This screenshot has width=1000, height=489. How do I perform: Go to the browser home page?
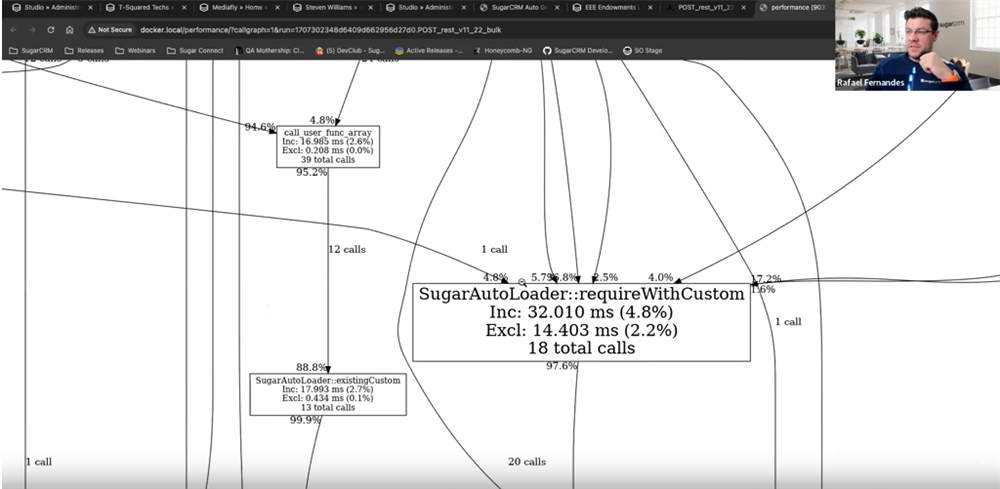click(69, 30)
